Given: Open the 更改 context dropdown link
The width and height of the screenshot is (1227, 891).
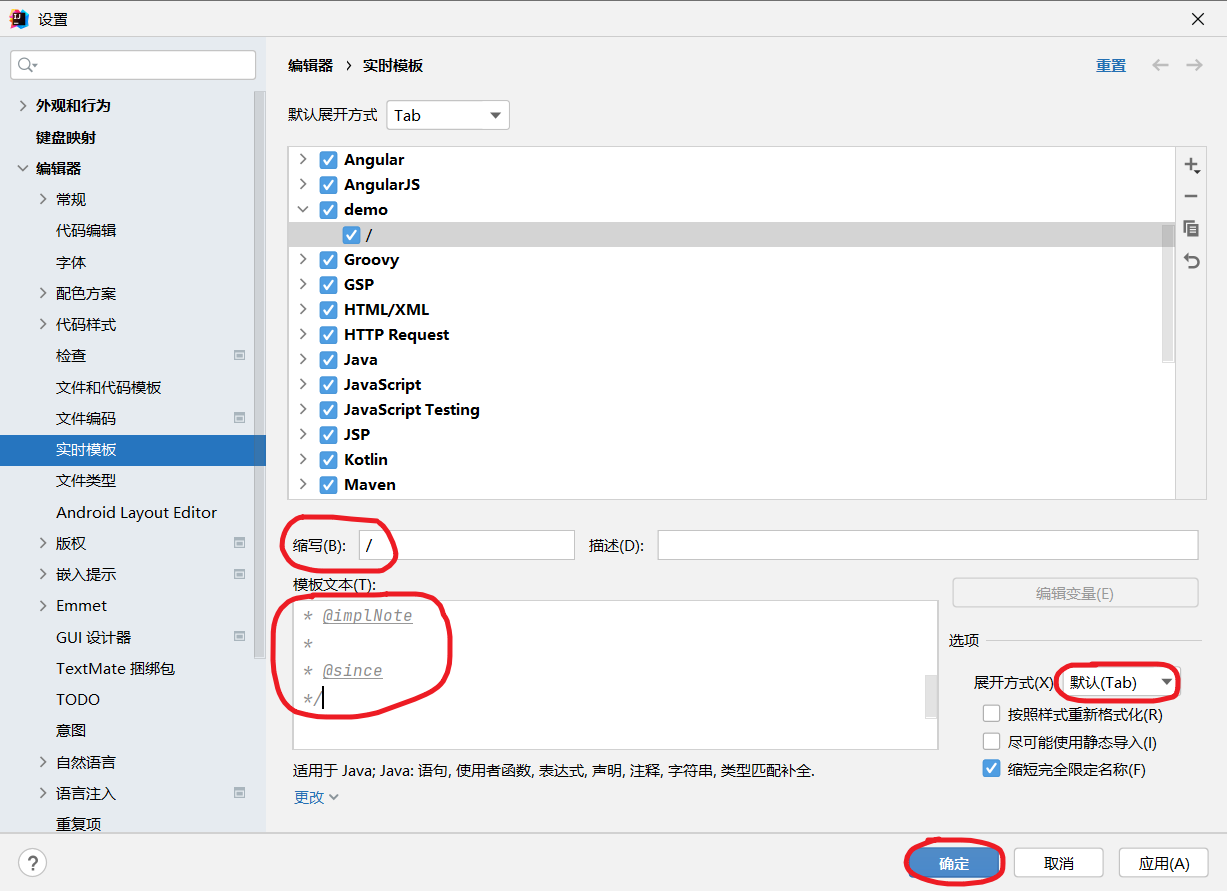Looking at the screenshot, I should [x=316, y=797].
